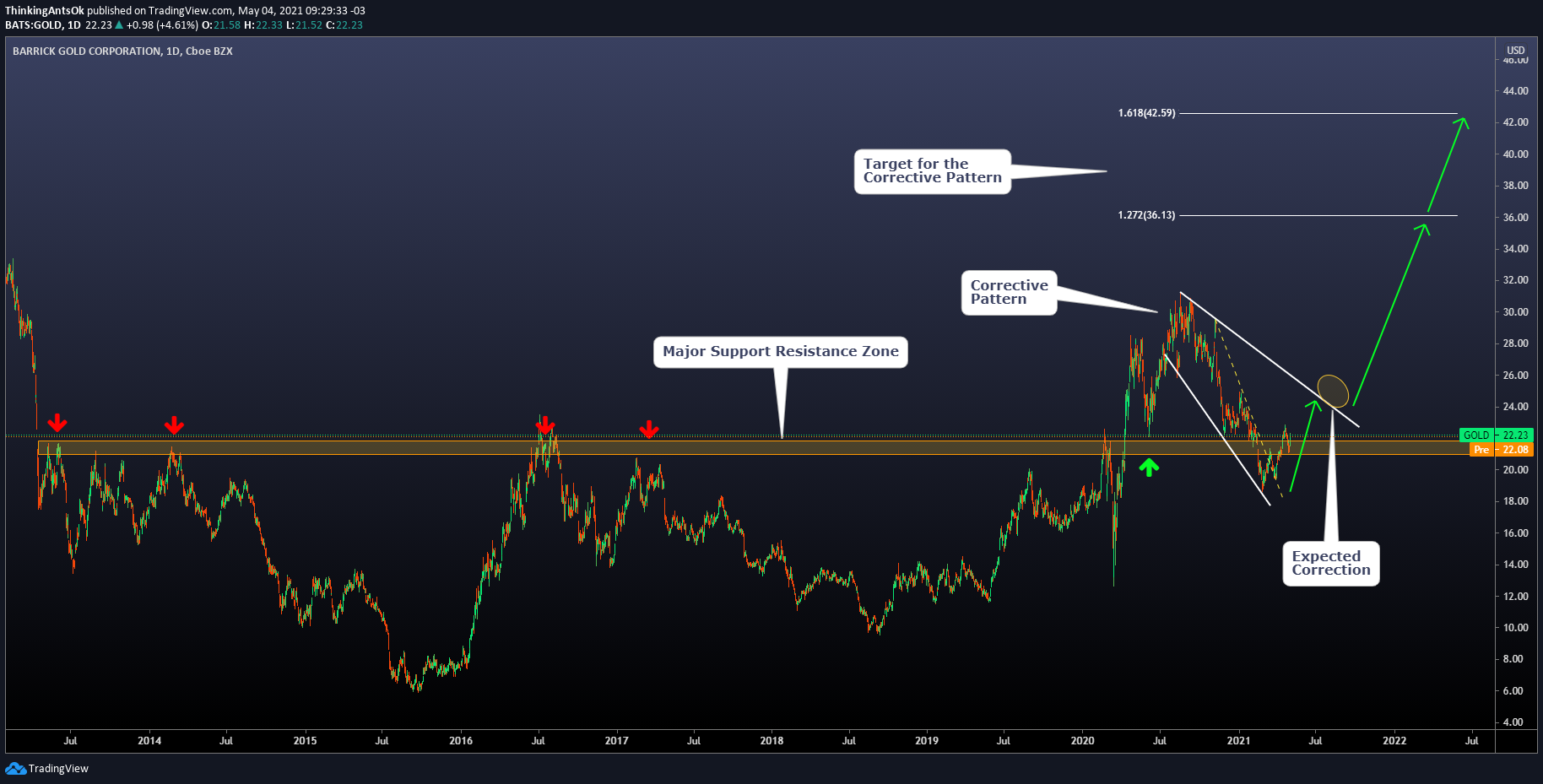The height and width of the screenshot is (784, 1543).
Task: Click the orange Pre 22.08 price tag
Action: [1501, 450]
